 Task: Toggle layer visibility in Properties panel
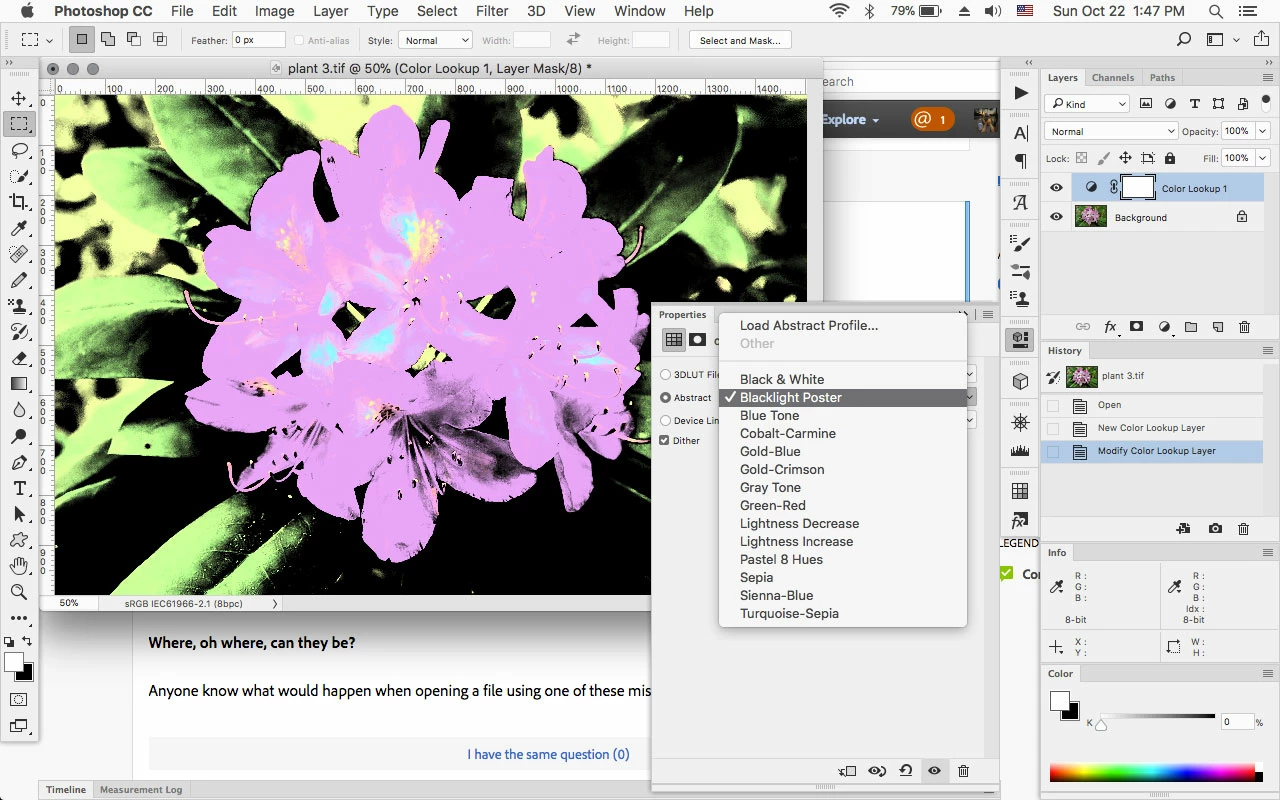pyautogui.click(x=934, y=771)
